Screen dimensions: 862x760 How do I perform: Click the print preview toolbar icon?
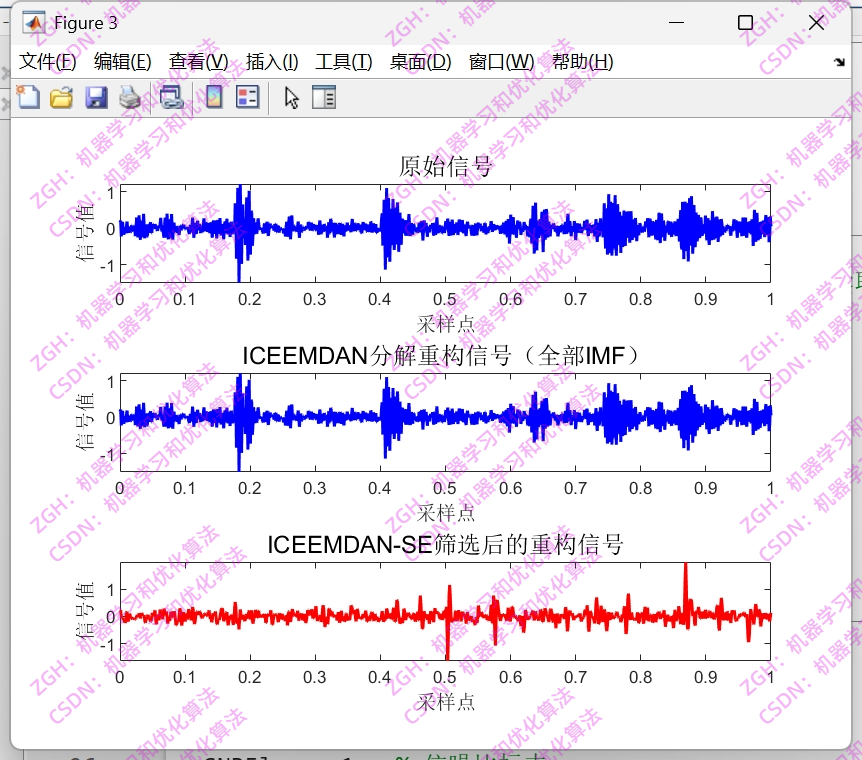point(170,97)
